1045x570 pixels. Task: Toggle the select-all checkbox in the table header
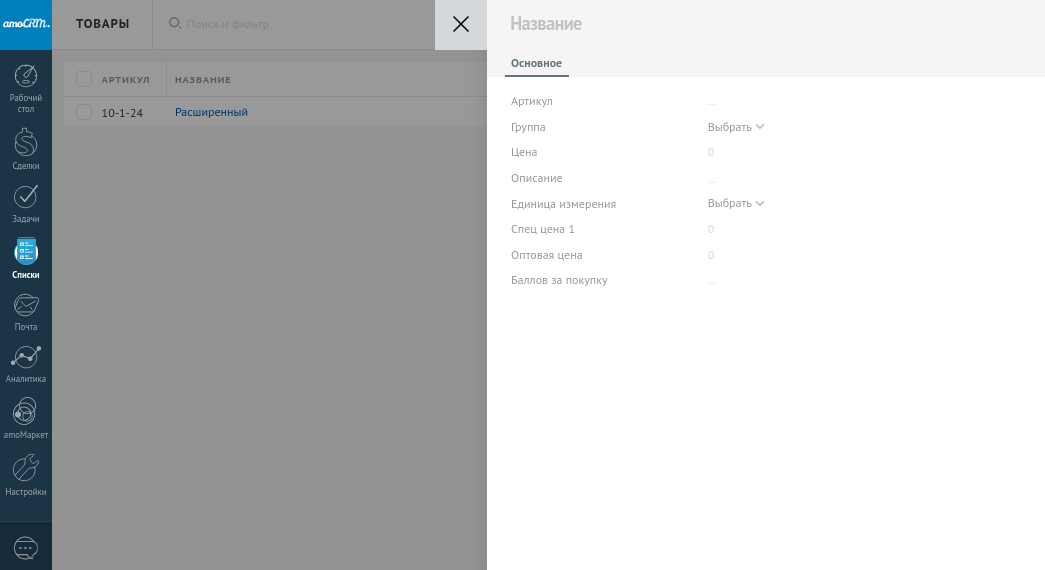pyautogui.click(x=84, y=80)
